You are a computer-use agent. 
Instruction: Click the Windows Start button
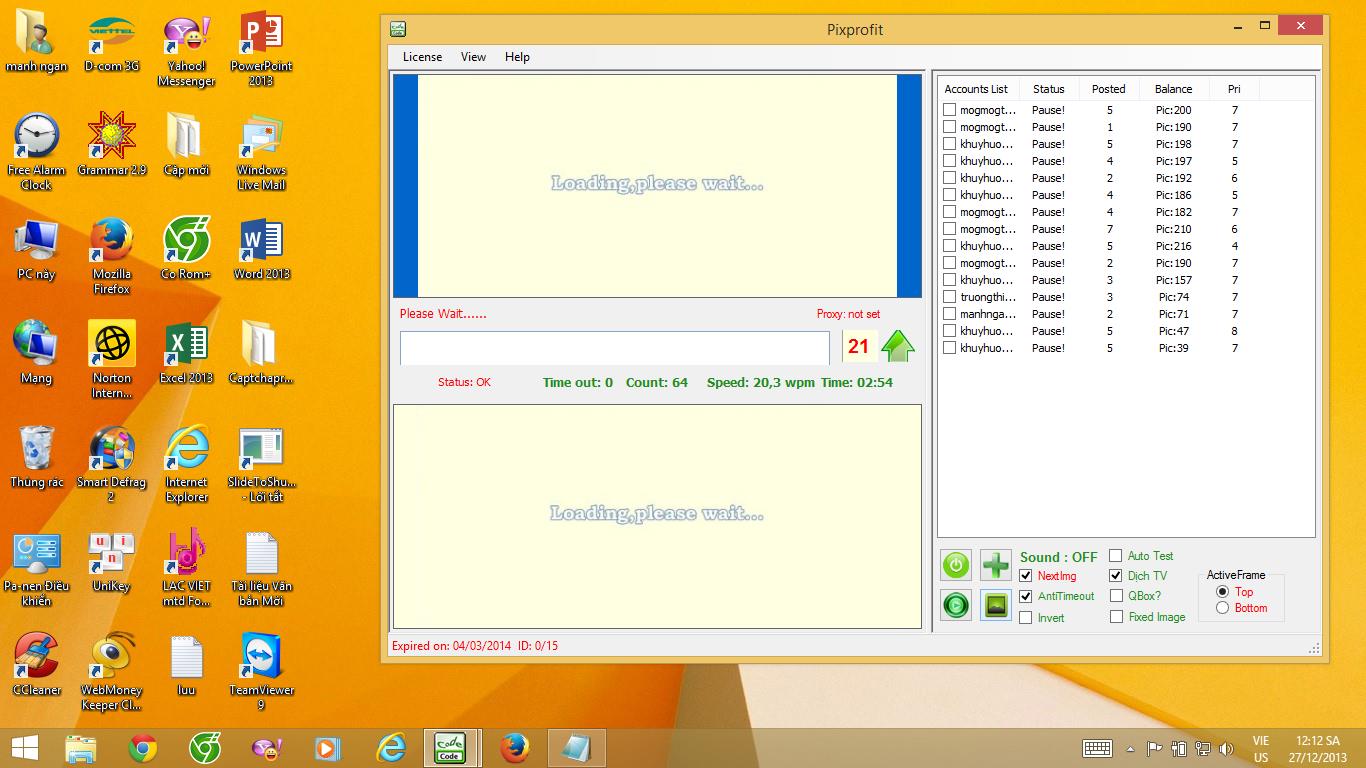[x=25, y=748]
